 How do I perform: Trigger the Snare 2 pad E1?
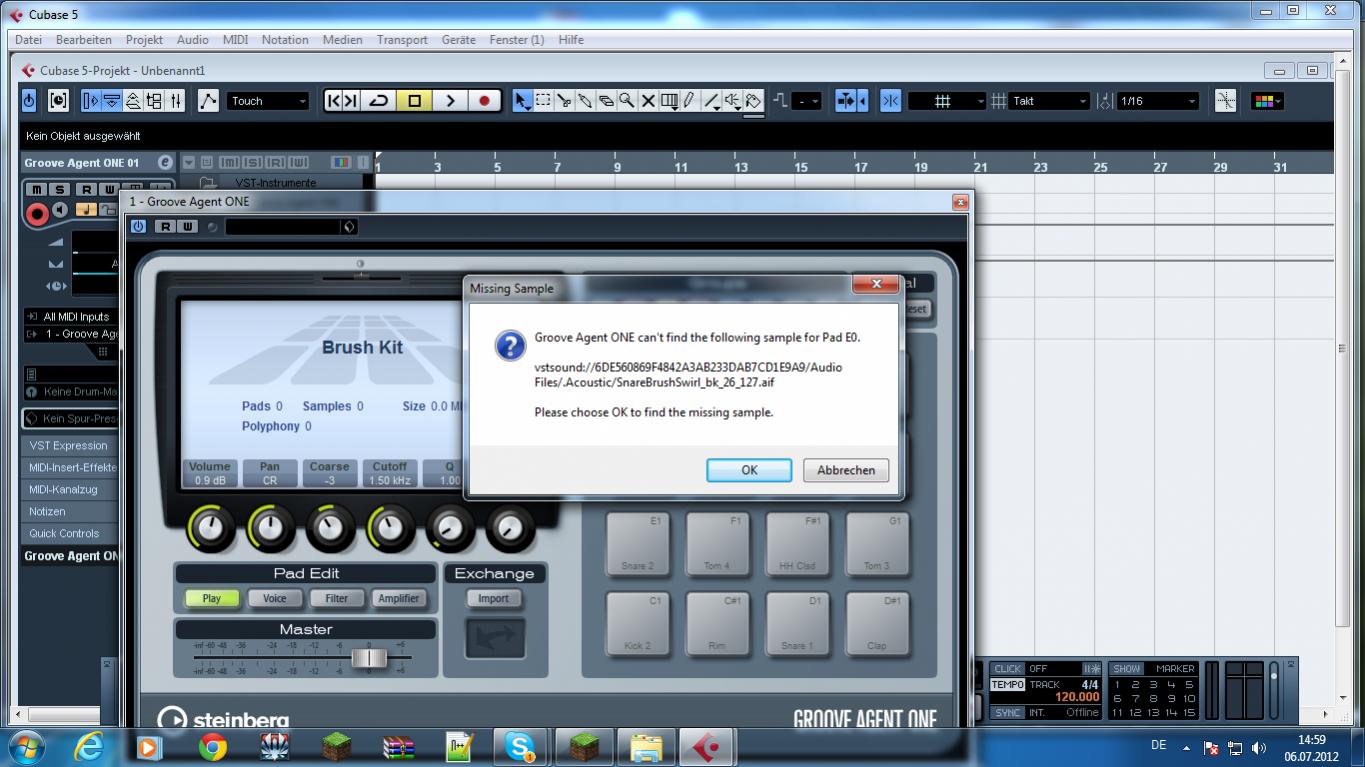point(637,543)
